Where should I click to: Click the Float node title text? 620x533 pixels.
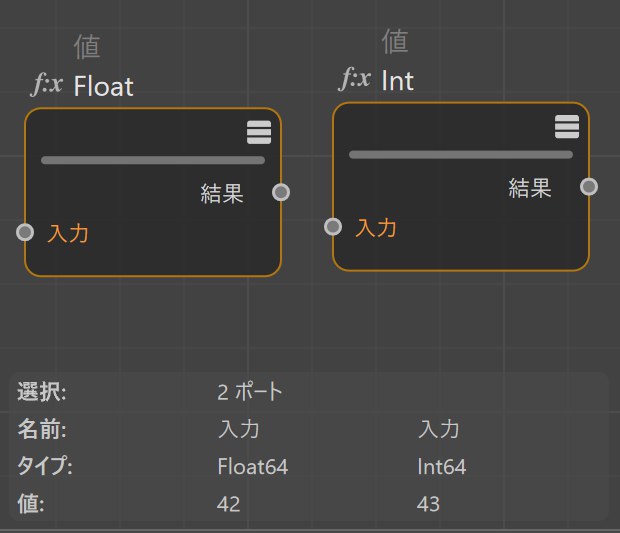104,86
